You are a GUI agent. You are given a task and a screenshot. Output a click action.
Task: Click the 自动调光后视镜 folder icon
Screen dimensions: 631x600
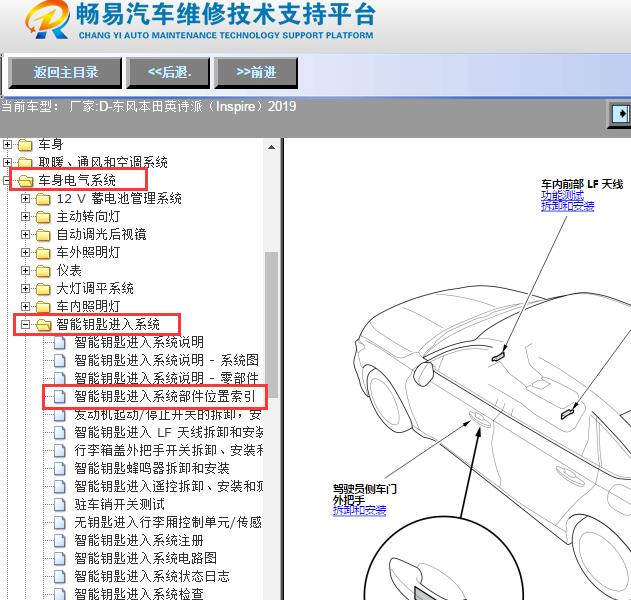(x=43, y=235)
